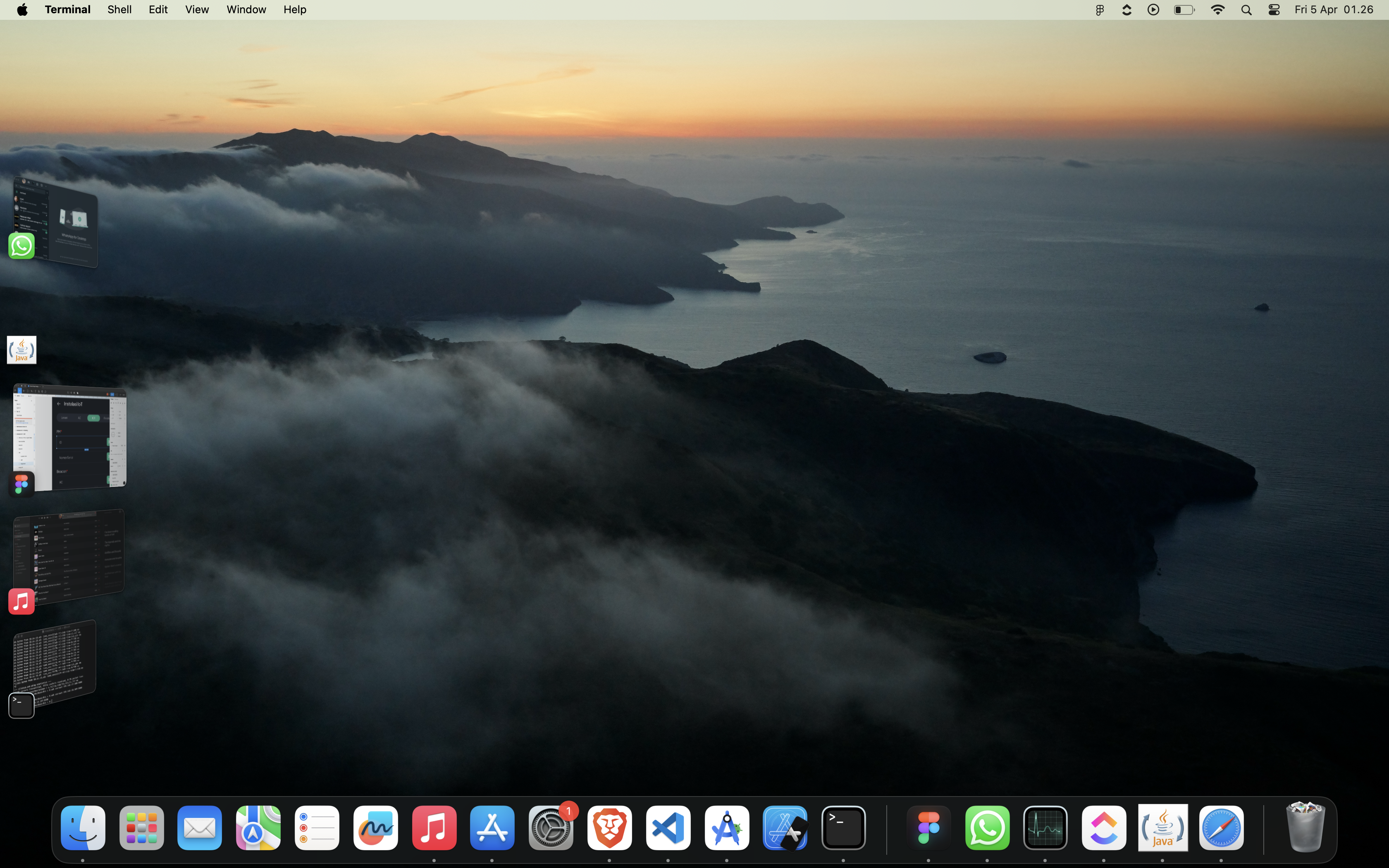The height and width of the screenshot is (868, 1389).
Task: Click the Now Playing menu bar icon
Action: (1154, 10)
